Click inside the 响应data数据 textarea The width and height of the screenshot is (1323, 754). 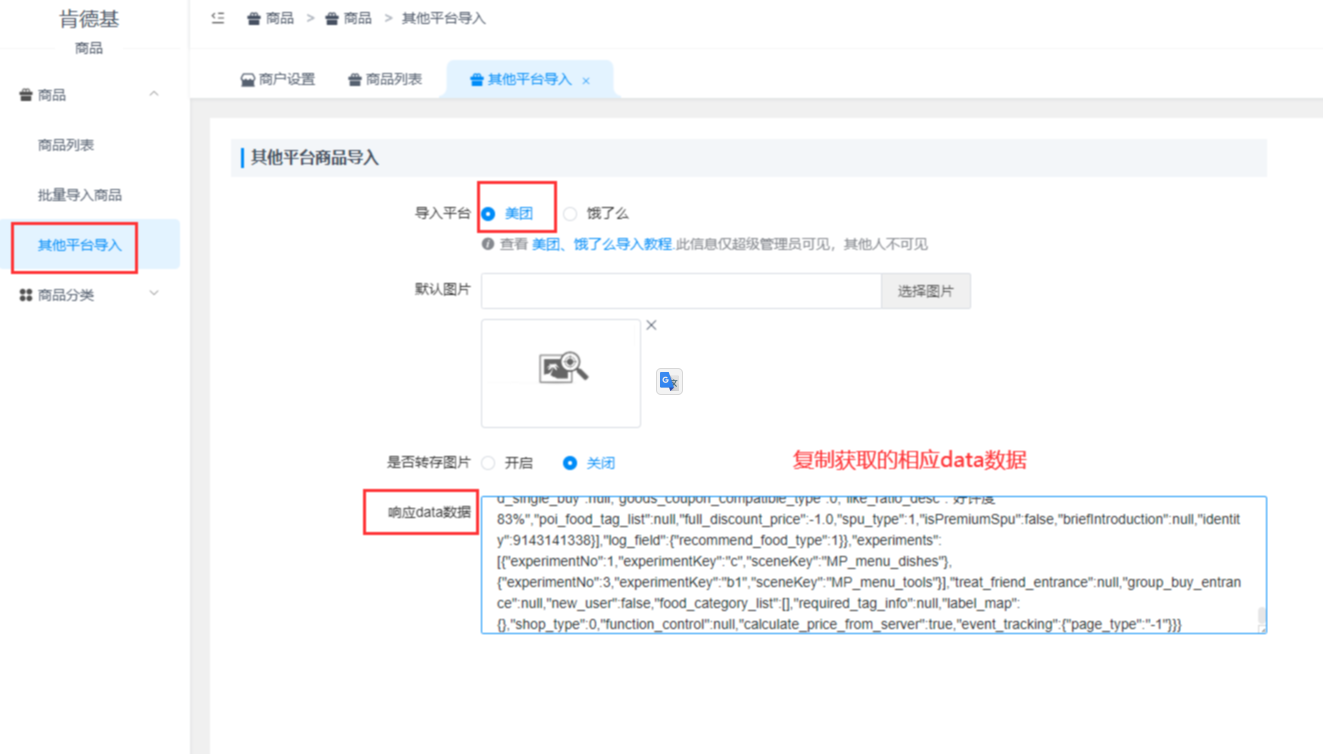(873, 565)
